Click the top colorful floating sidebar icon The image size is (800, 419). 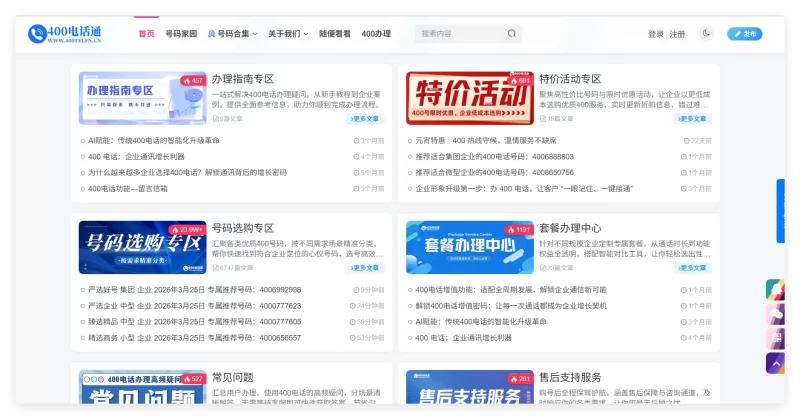point(775,289)
